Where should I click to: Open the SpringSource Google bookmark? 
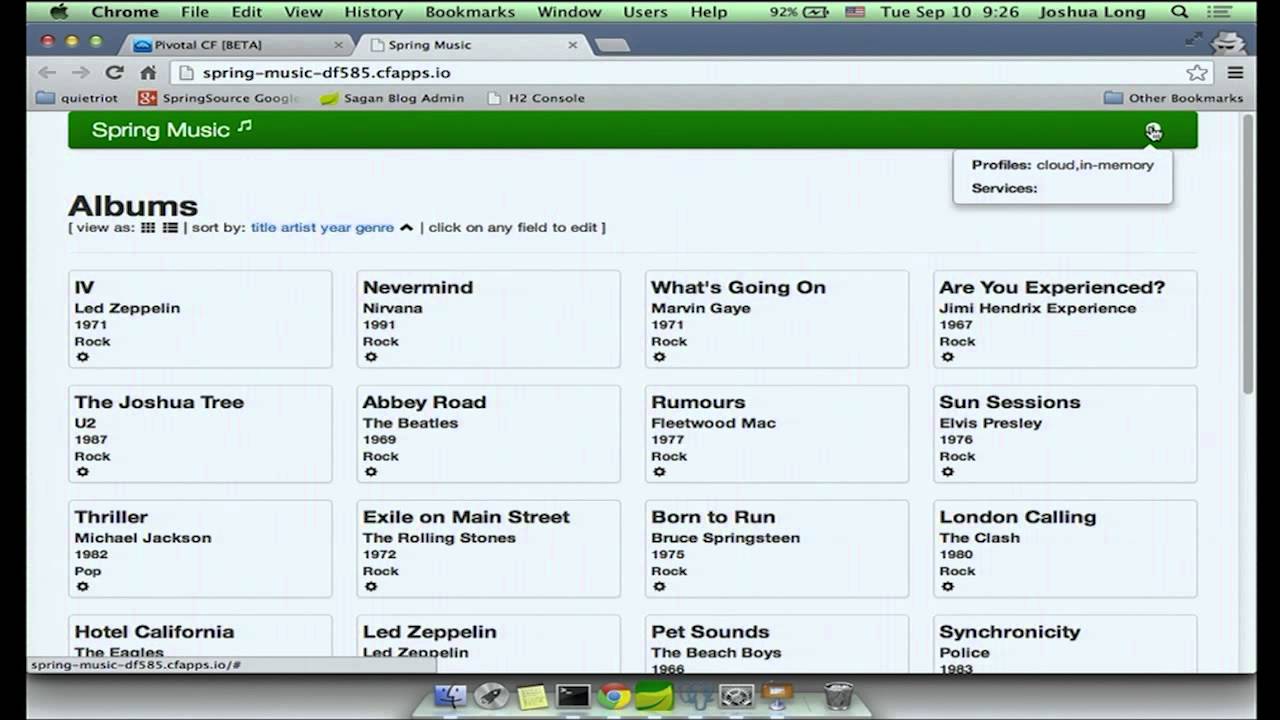point(220,98)
